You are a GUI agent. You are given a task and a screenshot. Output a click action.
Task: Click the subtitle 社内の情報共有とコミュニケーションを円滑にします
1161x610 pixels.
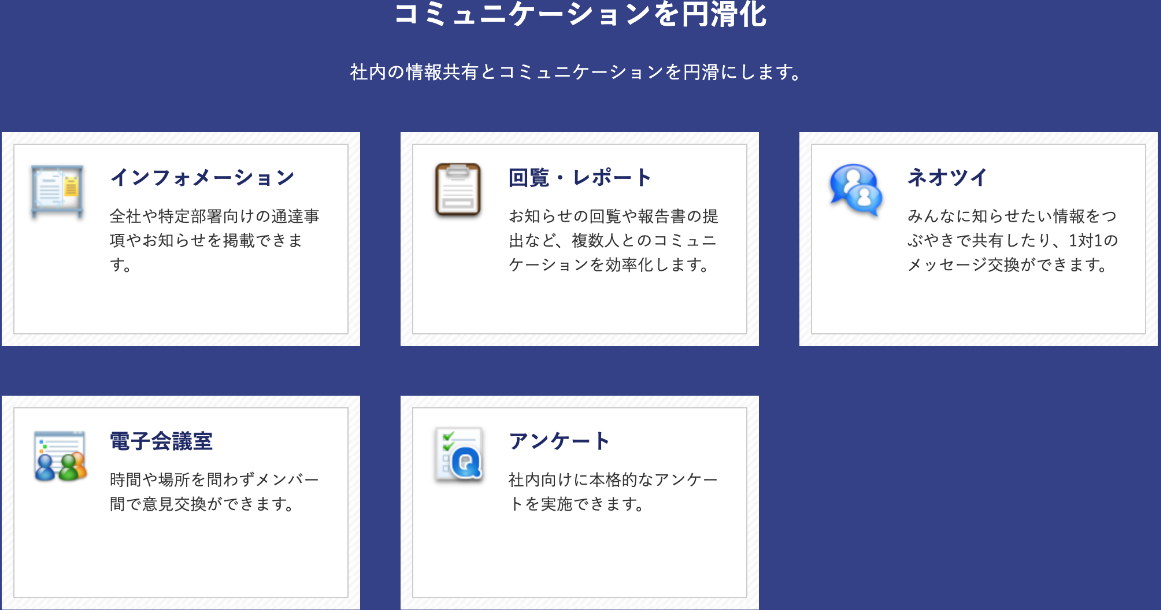pos(577,73)
